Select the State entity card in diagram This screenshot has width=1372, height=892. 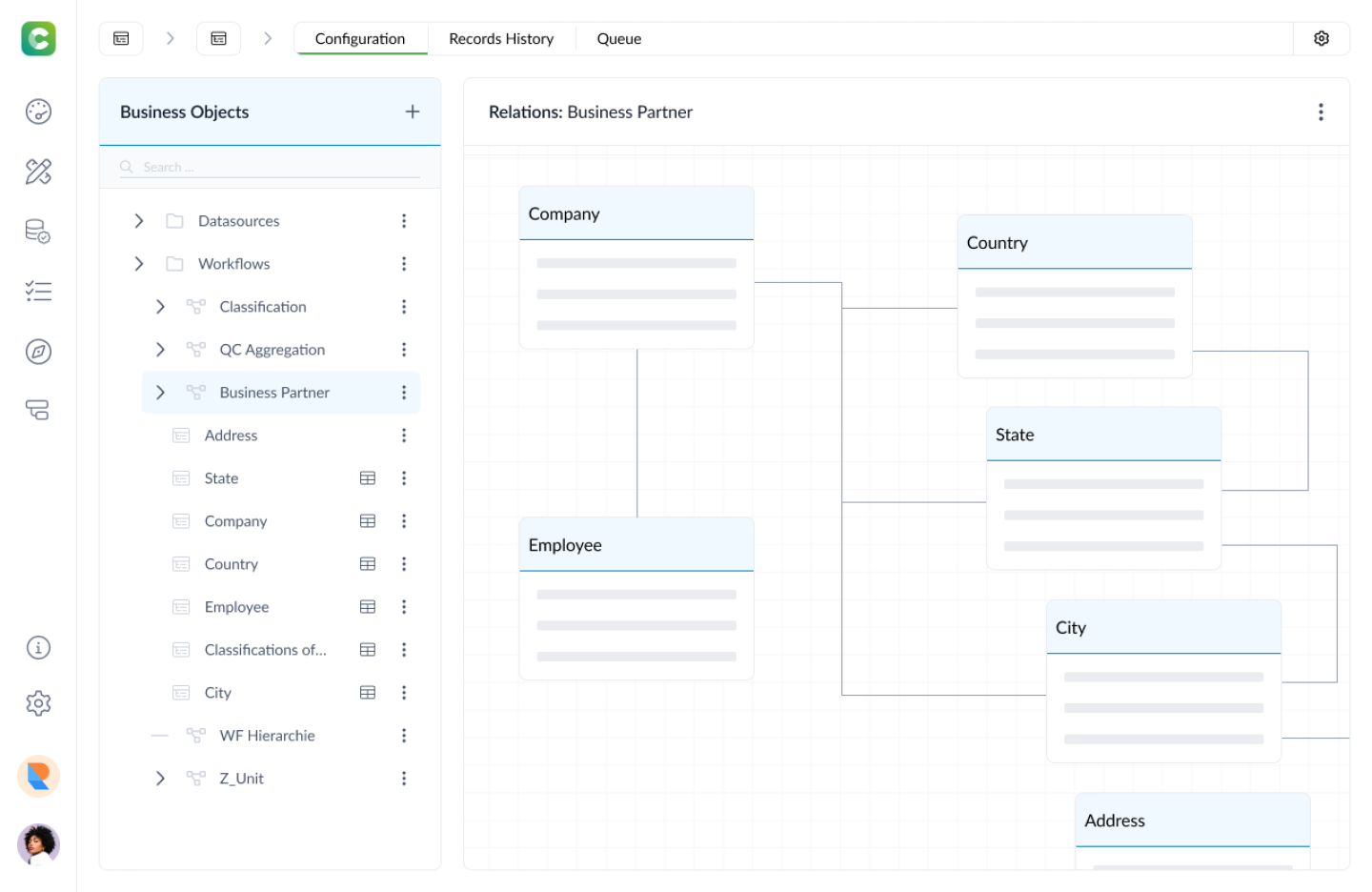[x=1103, y=489]
